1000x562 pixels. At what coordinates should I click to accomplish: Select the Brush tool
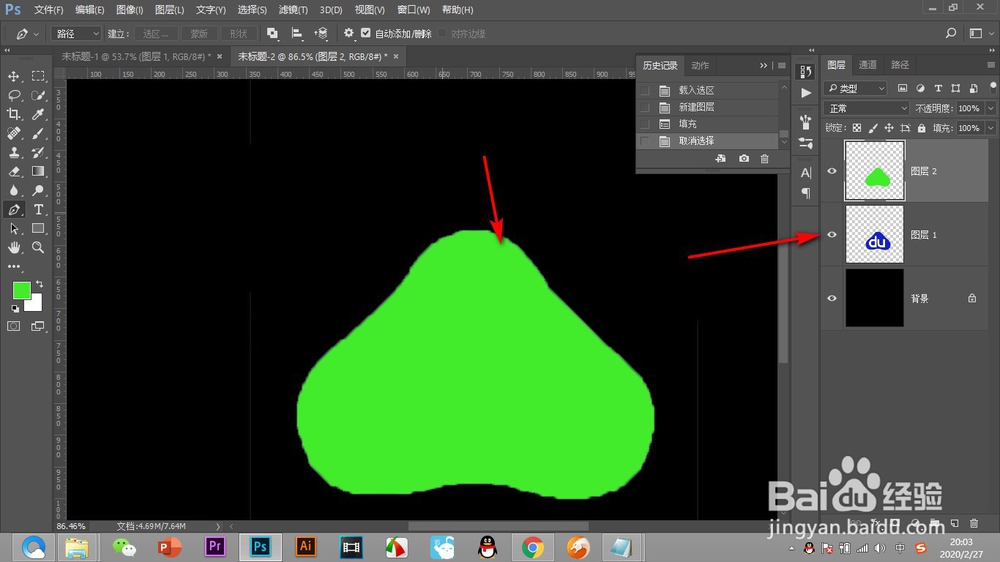[38, 133]
